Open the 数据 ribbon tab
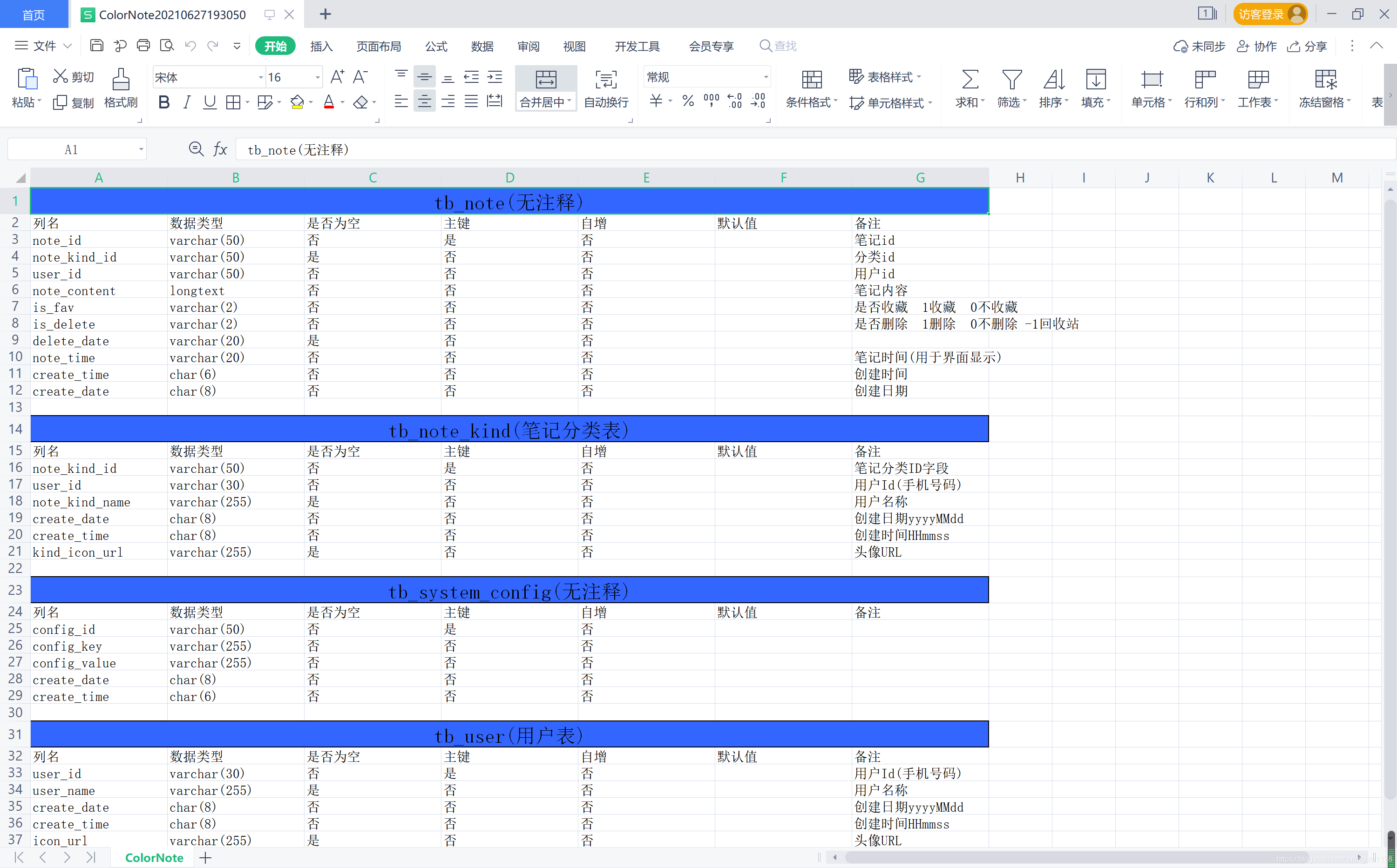 (x=482, y=46)
